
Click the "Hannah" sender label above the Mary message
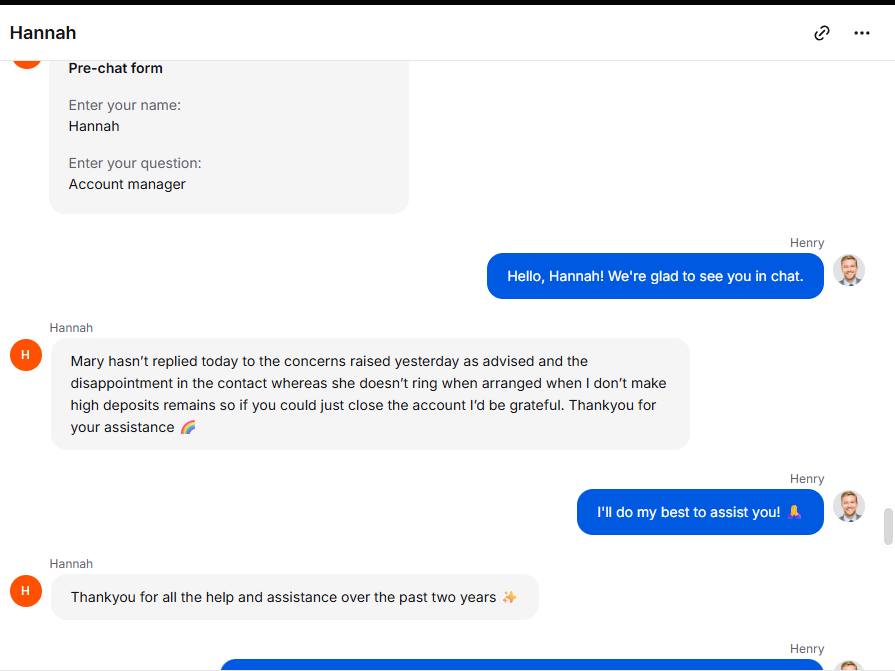click(71, 327)
